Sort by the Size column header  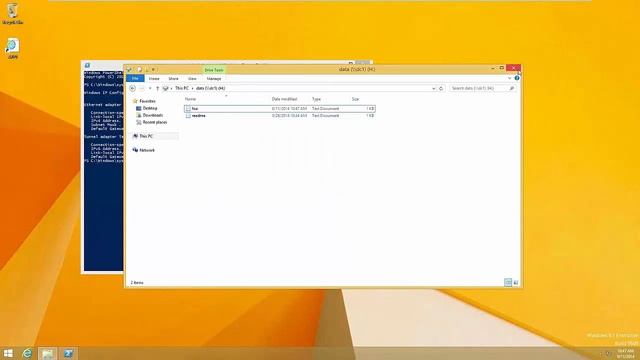point(355,99)
